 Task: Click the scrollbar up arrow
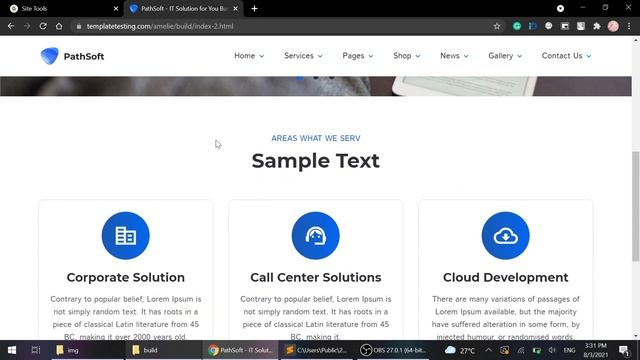click(636, 40)
